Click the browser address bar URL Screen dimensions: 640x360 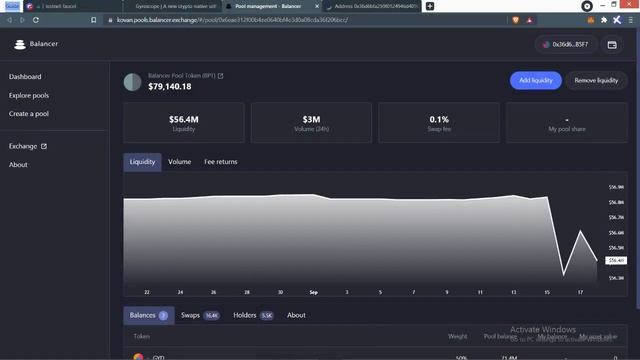coord(232,20)
